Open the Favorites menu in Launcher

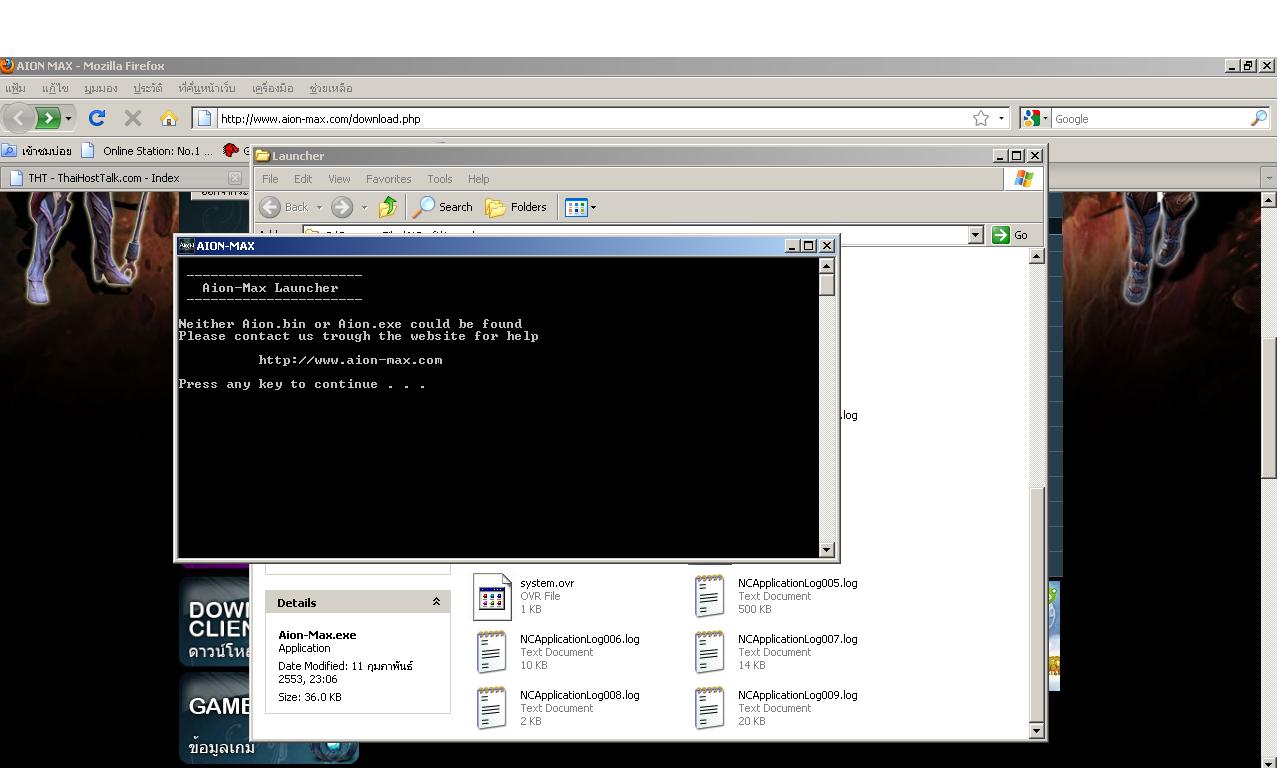pyautogui.click(x=388, y=179)
